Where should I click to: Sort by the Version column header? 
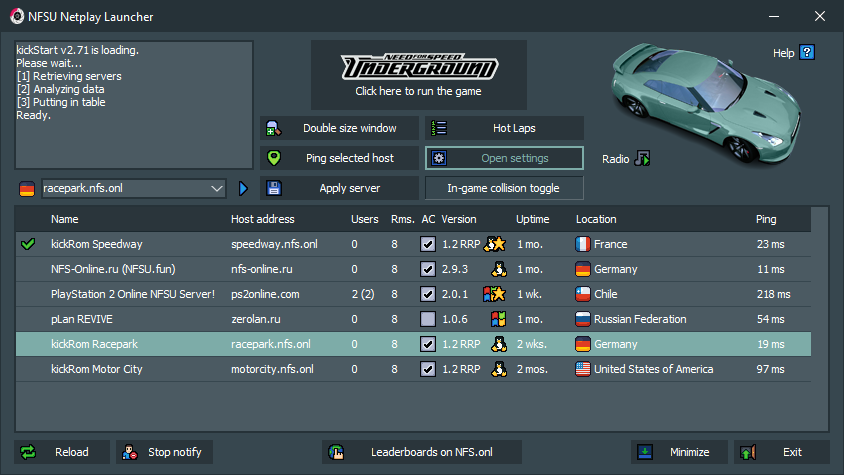click(459, 219)
